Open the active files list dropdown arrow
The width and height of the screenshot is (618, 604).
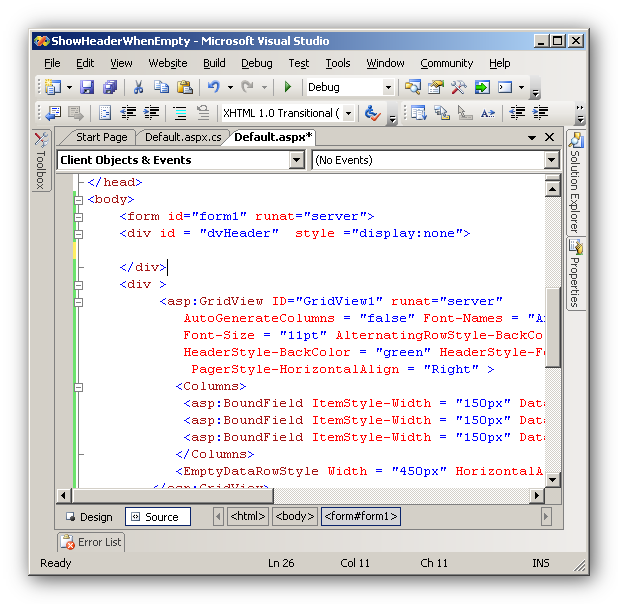(x=532, y=138)
